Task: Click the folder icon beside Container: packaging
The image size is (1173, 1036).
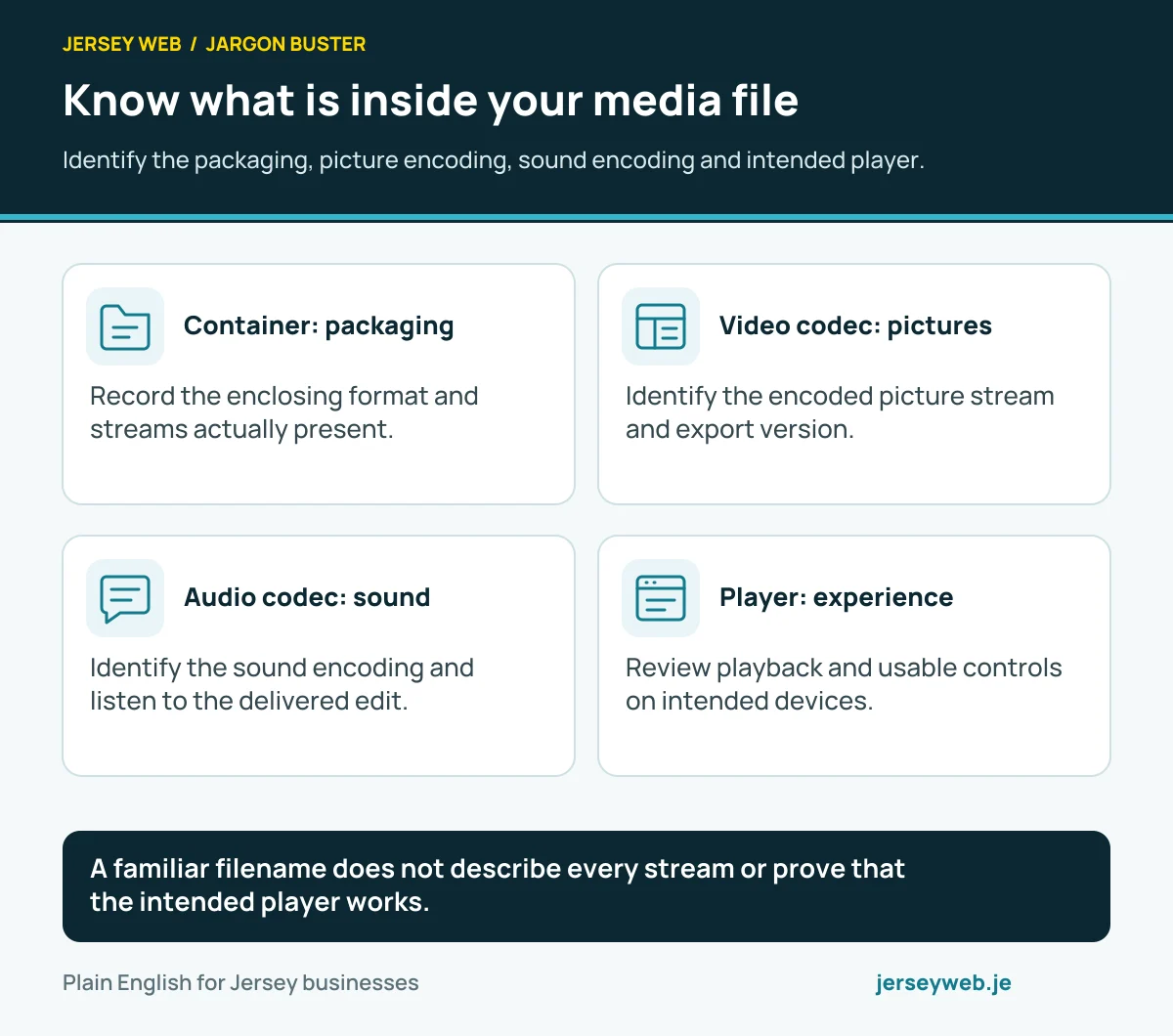Action: (x=125, y=326)
